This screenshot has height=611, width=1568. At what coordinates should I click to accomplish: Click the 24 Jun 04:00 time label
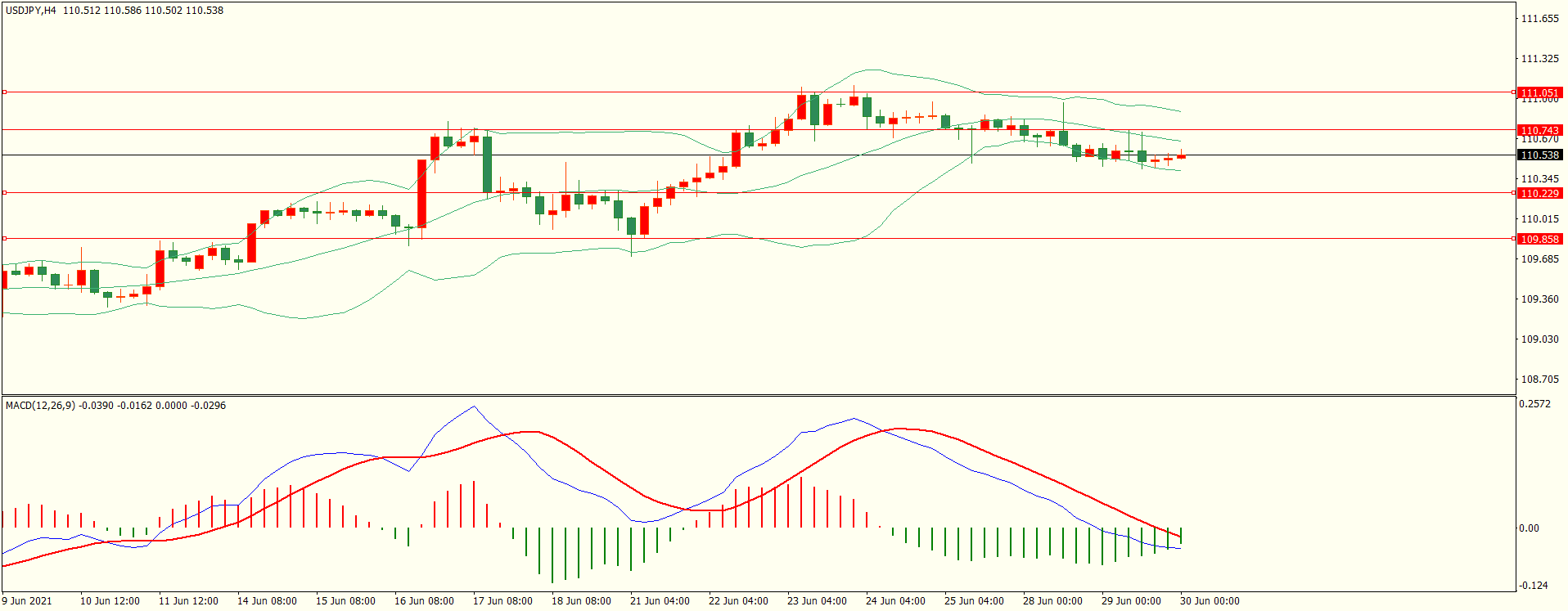895,601
